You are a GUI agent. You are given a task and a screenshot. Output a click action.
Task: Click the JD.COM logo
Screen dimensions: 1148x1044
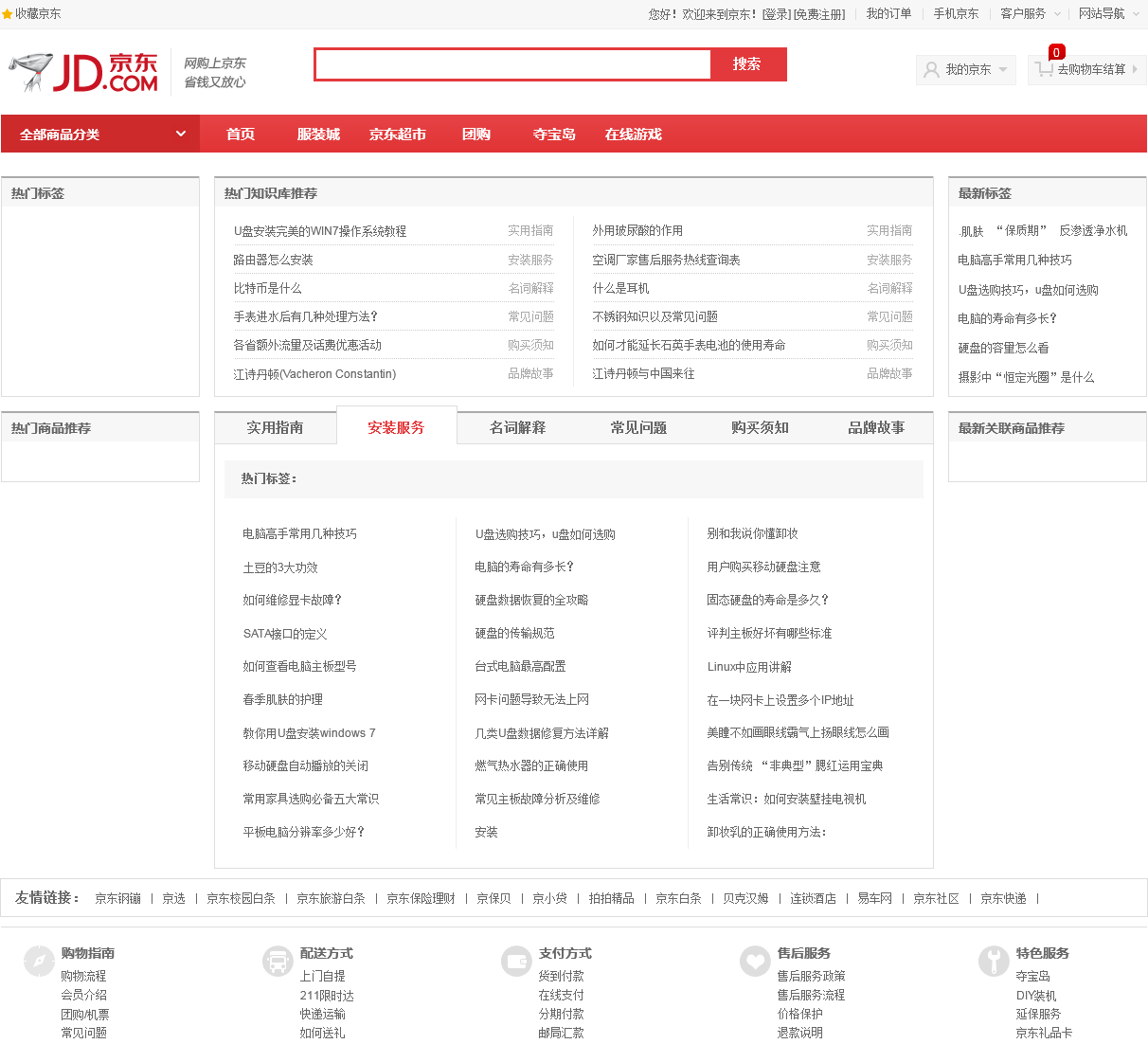tap(83, 72)
